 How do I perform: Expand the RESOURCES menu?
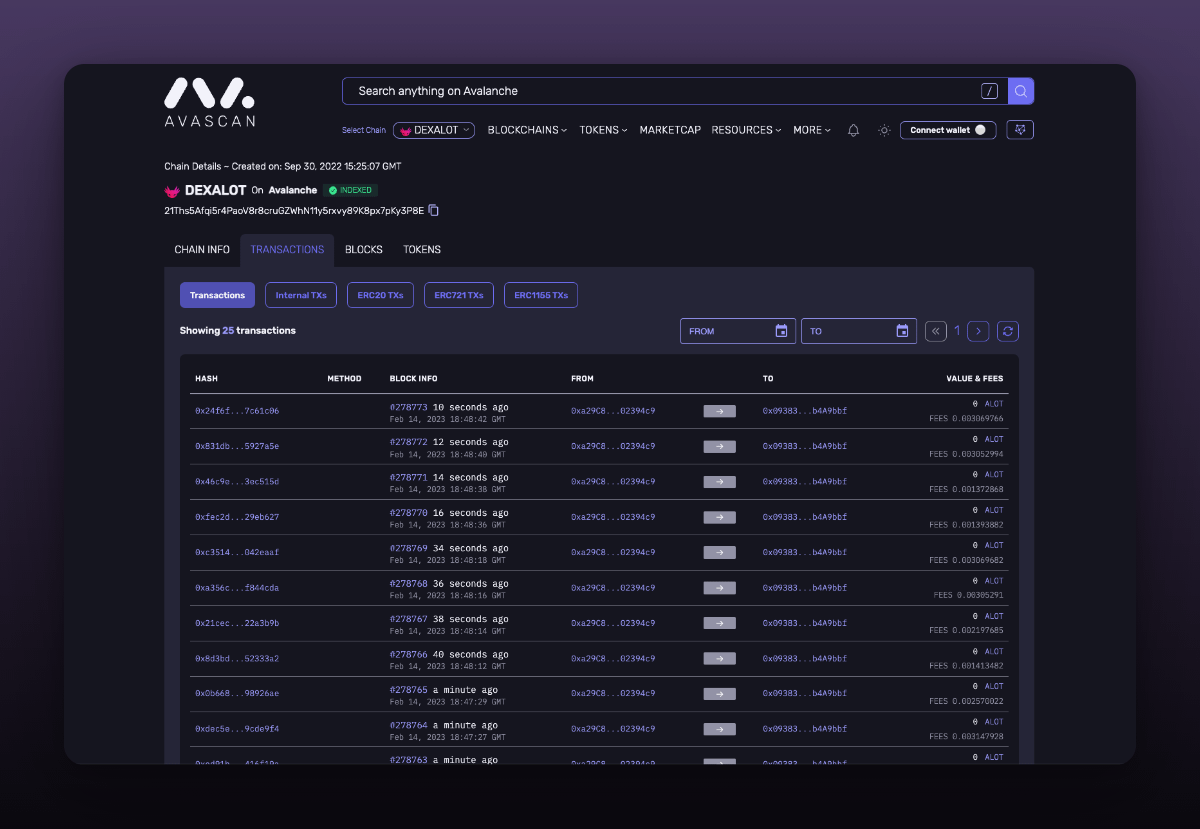click(x=746, y=130)
